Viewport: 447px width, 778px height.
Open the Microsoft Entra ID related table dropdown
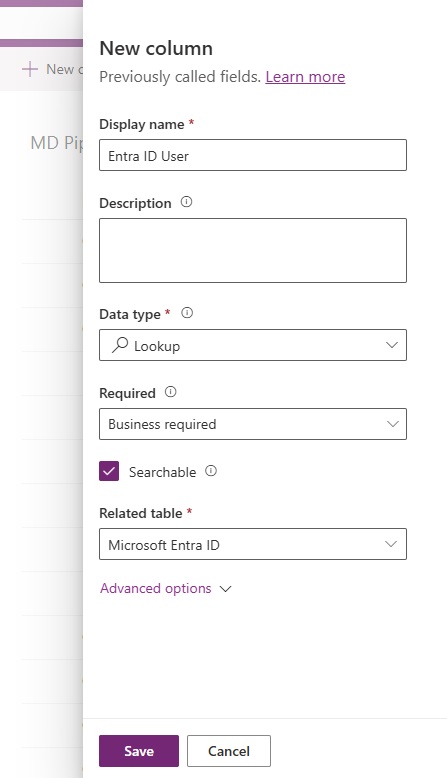click(253, 544)
